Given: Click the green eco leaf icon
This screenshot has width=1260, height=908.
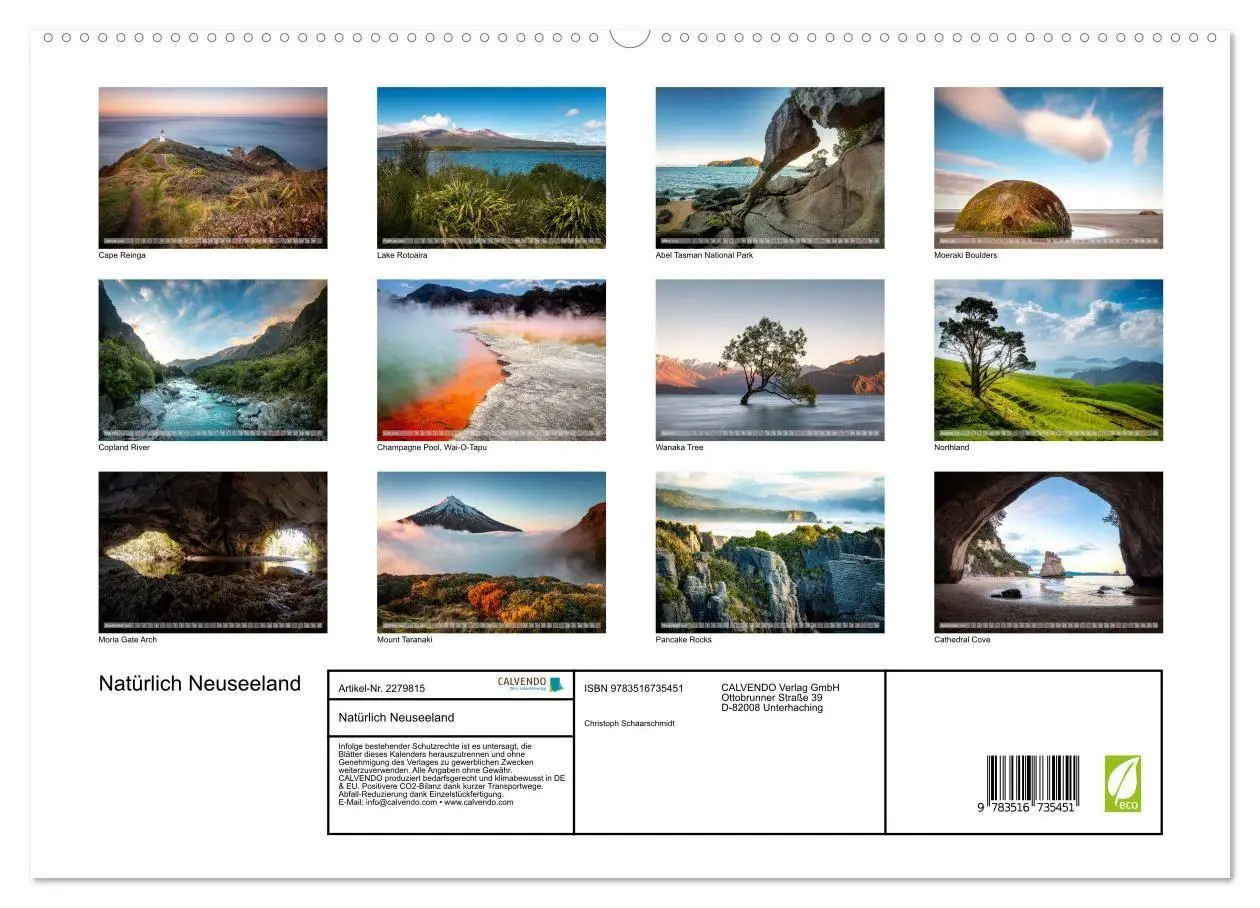Looking at the screenshot, I should click(1123, 784).
